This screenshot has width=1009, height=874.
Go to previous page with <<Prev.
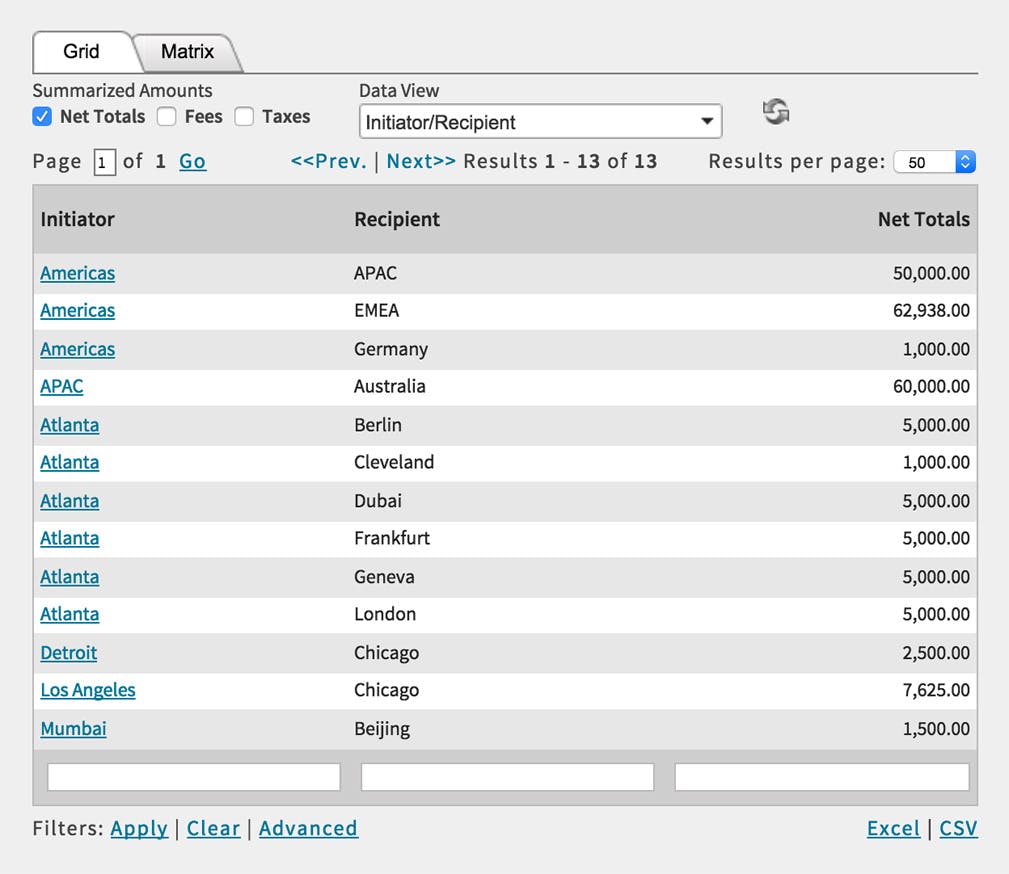pyautogui.click(x=328, y=162)
